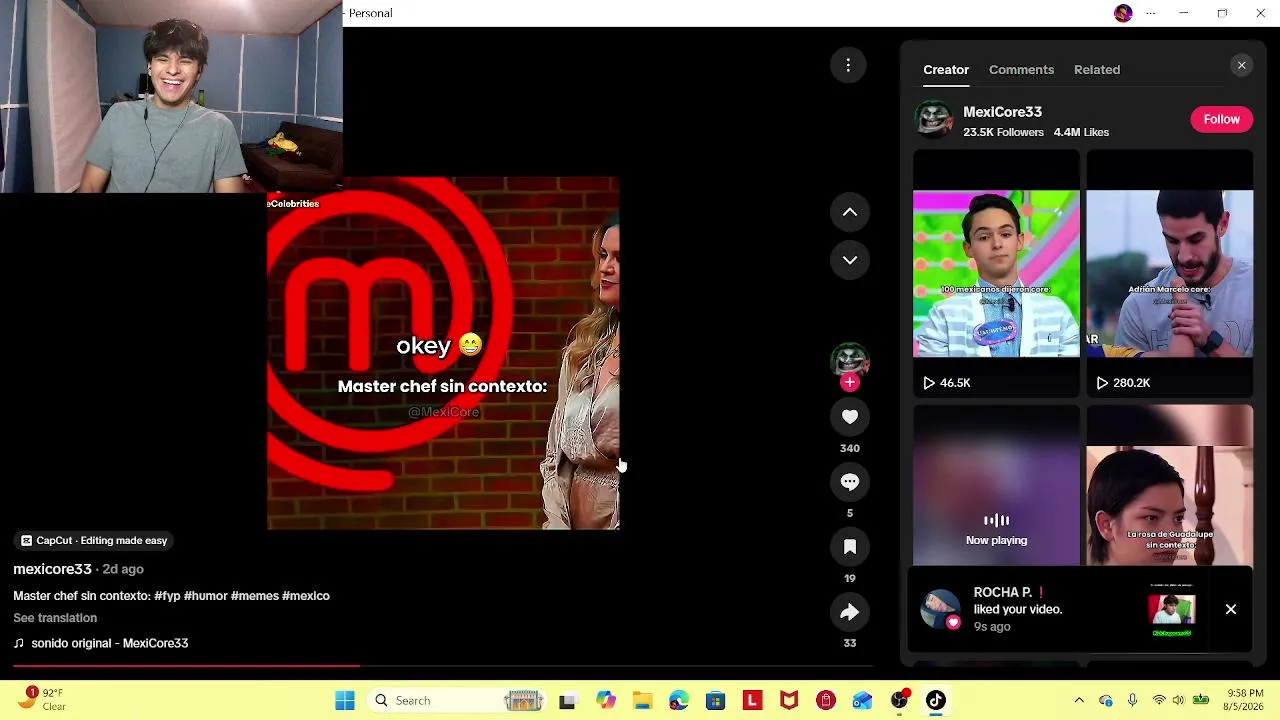Open Microsoft Store from the taskbar
The width and height of the screenshot is (1280, 720).
coord(715,701)
